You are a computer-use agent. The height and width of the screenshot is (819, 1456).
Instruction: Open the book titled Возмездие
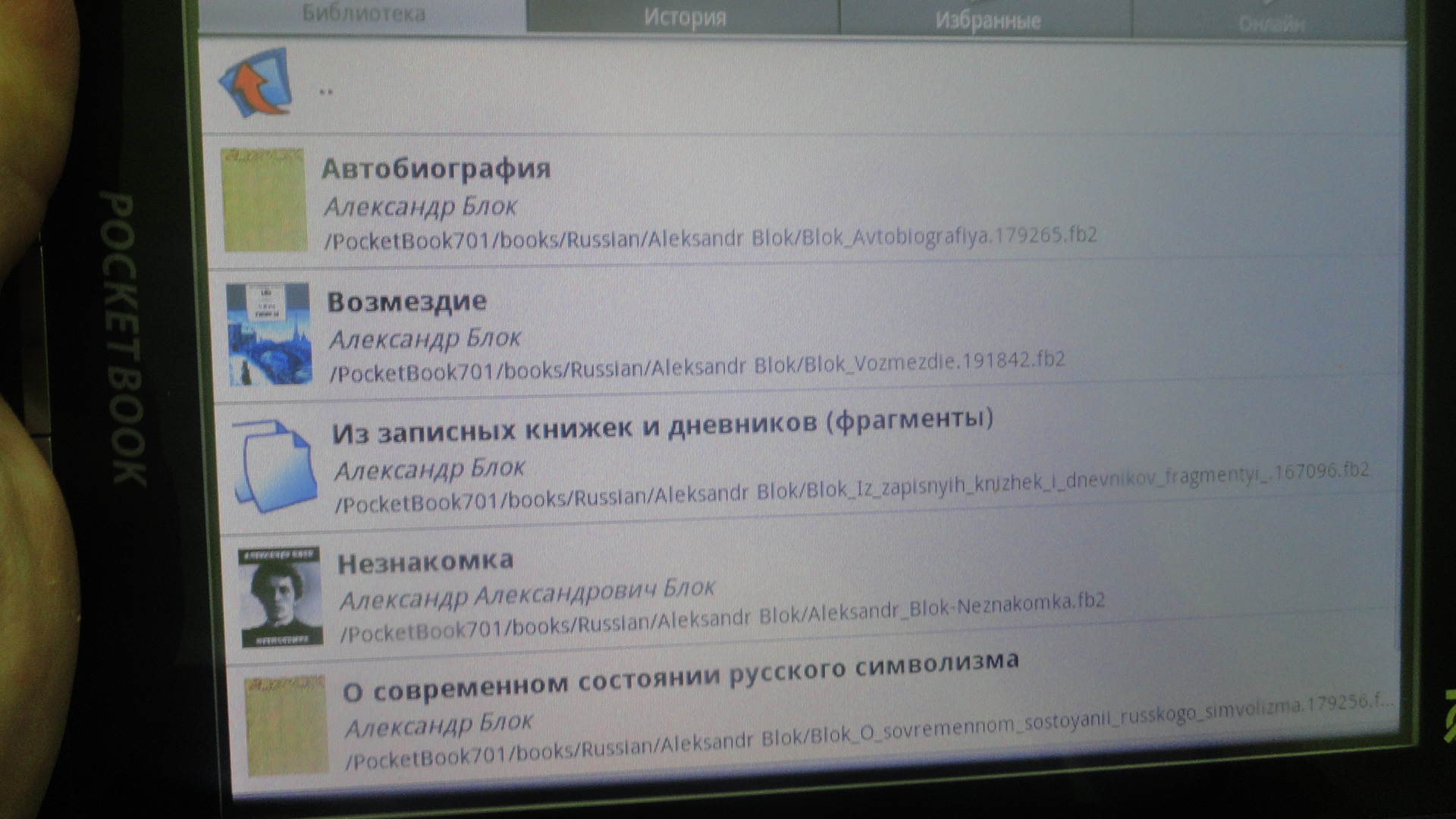407,302
